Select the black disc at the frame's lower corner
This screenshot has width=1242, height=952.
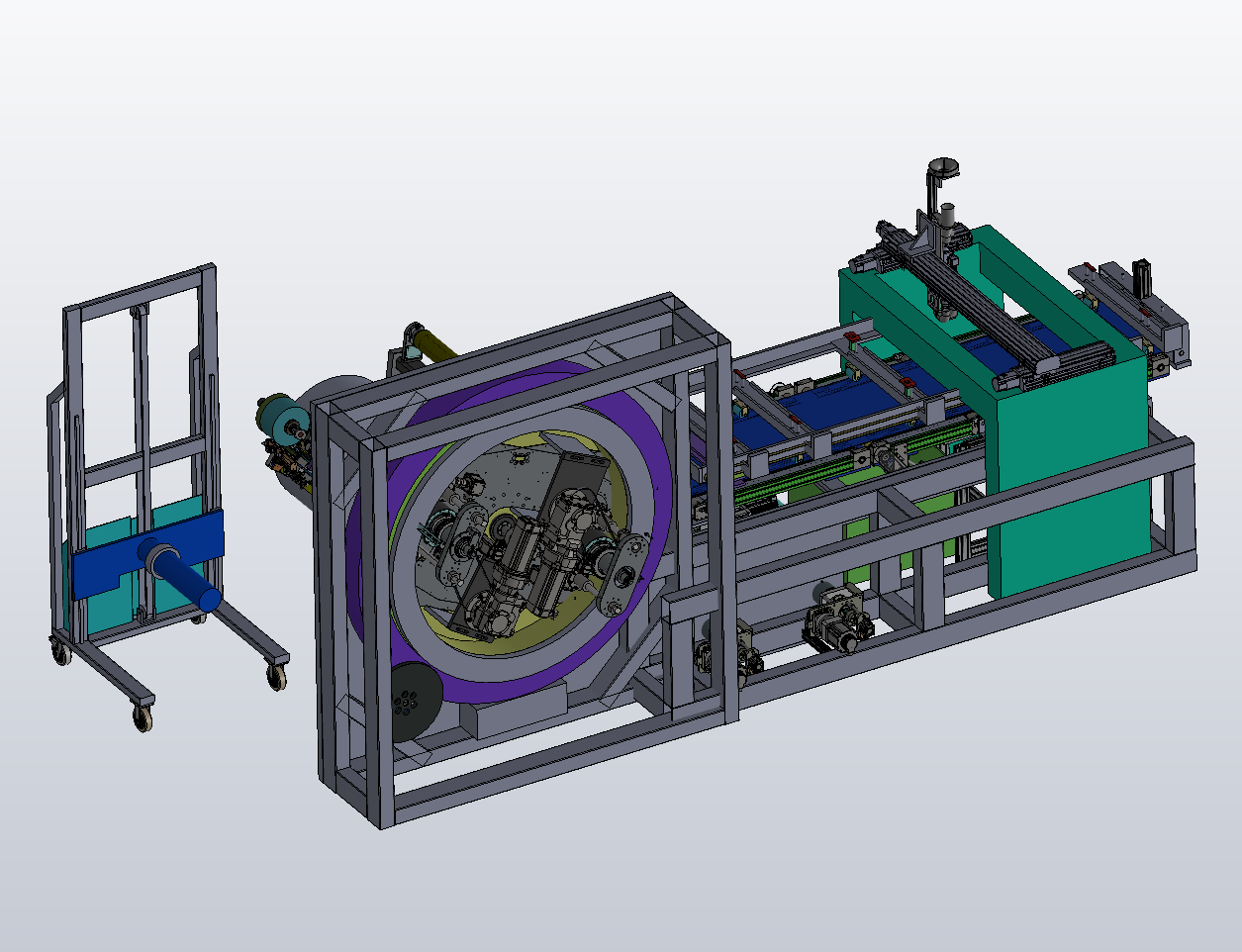point(417,700)
